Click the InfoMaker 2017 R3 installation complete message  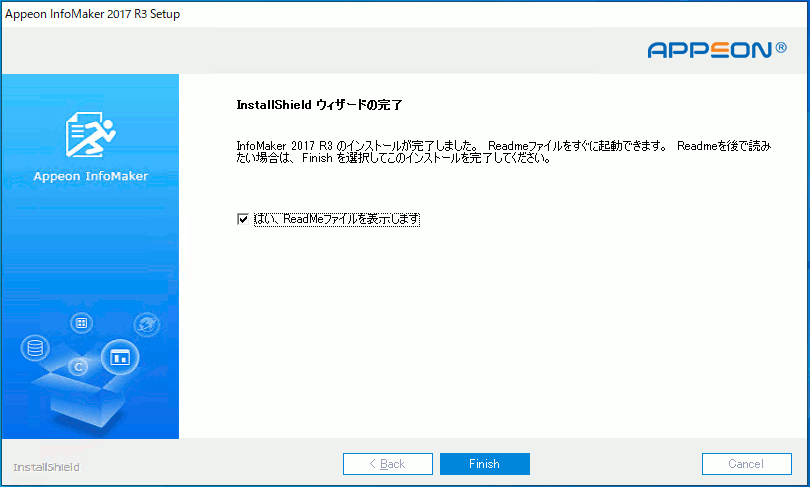pos(504,152)
